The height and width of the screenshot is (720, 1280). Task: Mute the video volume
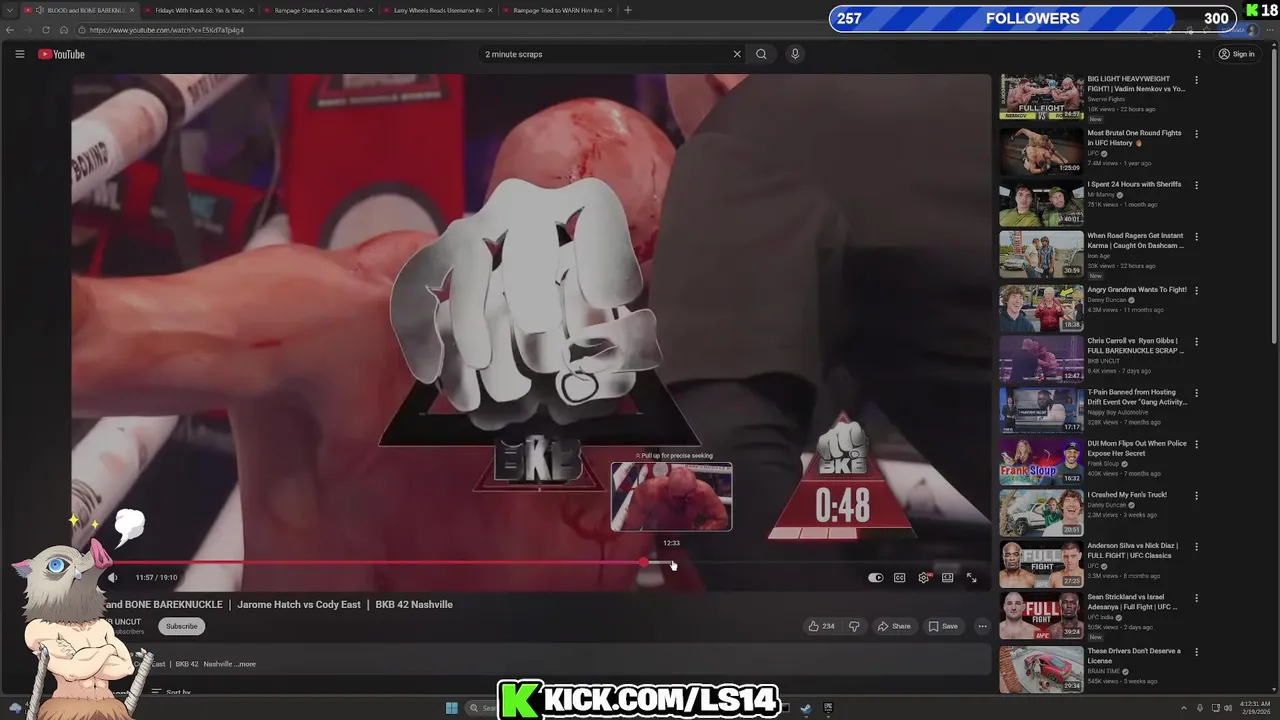[x=112, y=577]
